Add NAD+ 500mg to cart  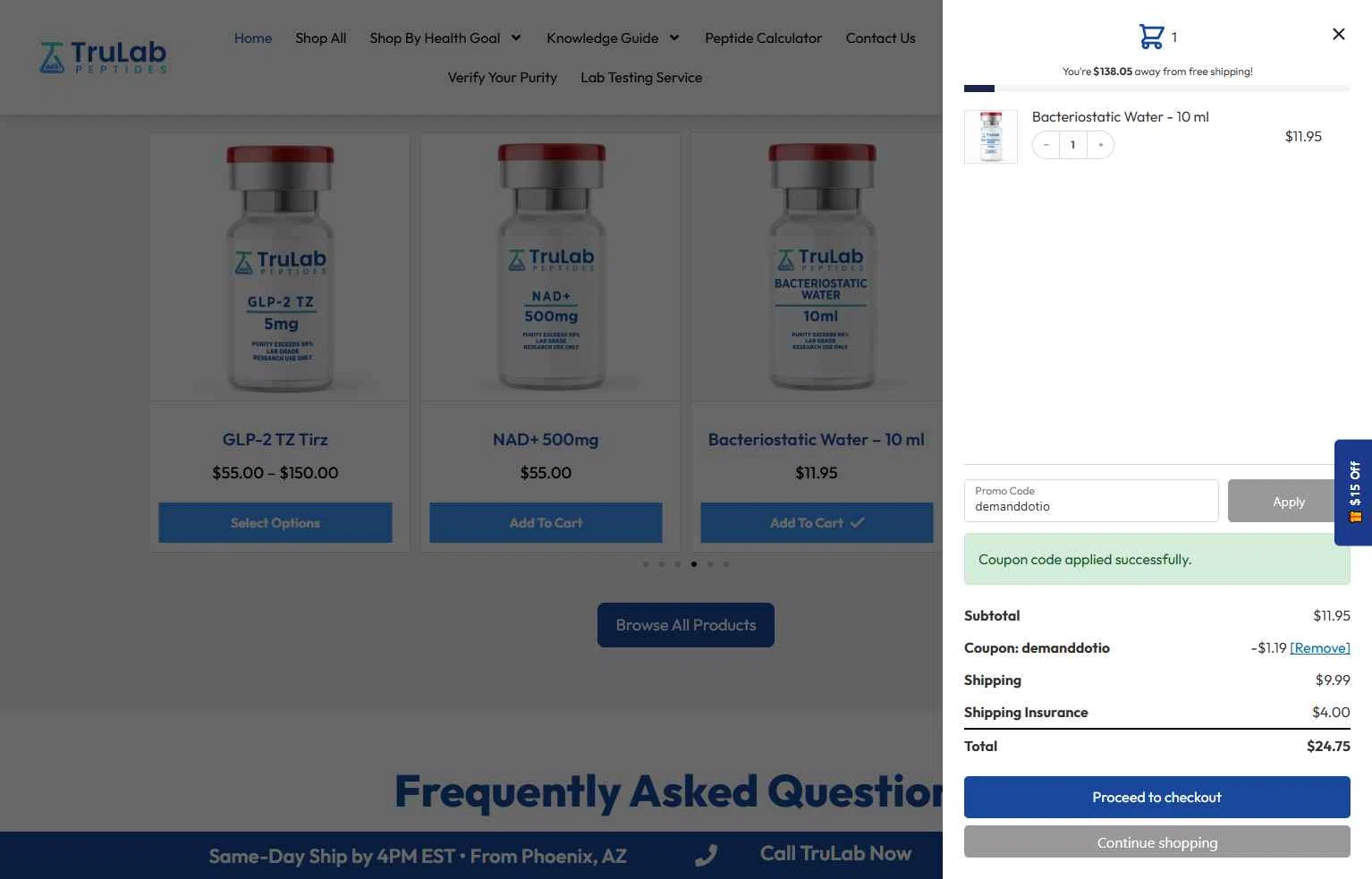click(546, 523)
